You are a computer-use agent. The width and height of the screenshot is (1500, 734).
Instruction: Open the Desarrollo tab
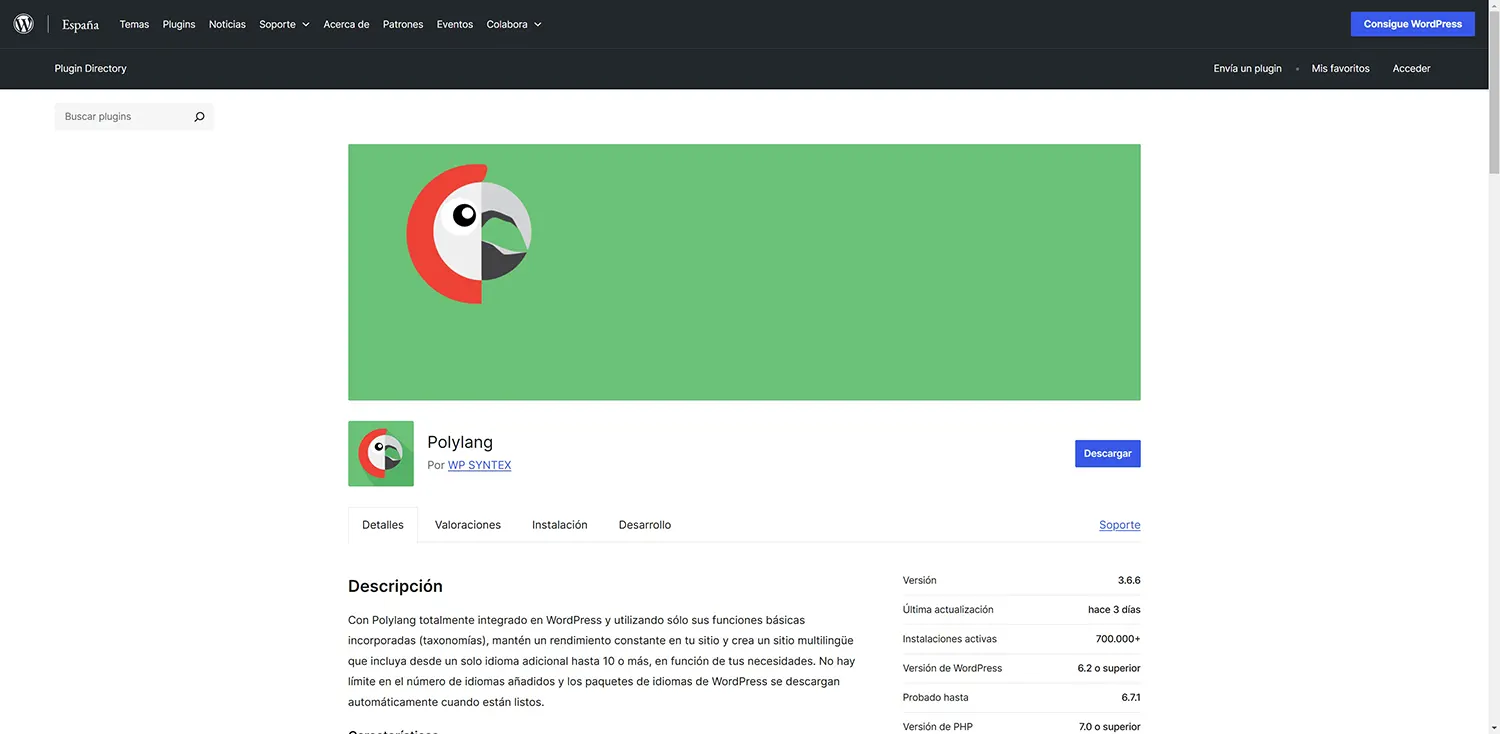click(x=644, y=524)
